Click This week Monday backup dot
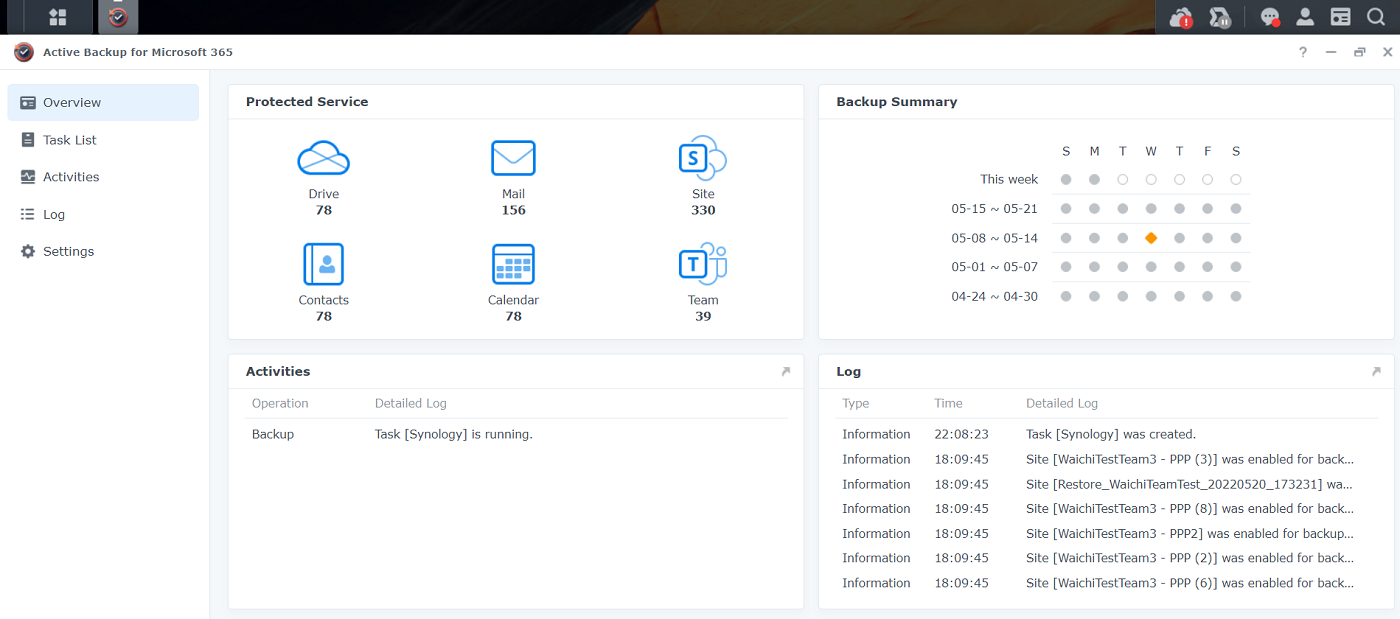 click(x=1094, y=180)
